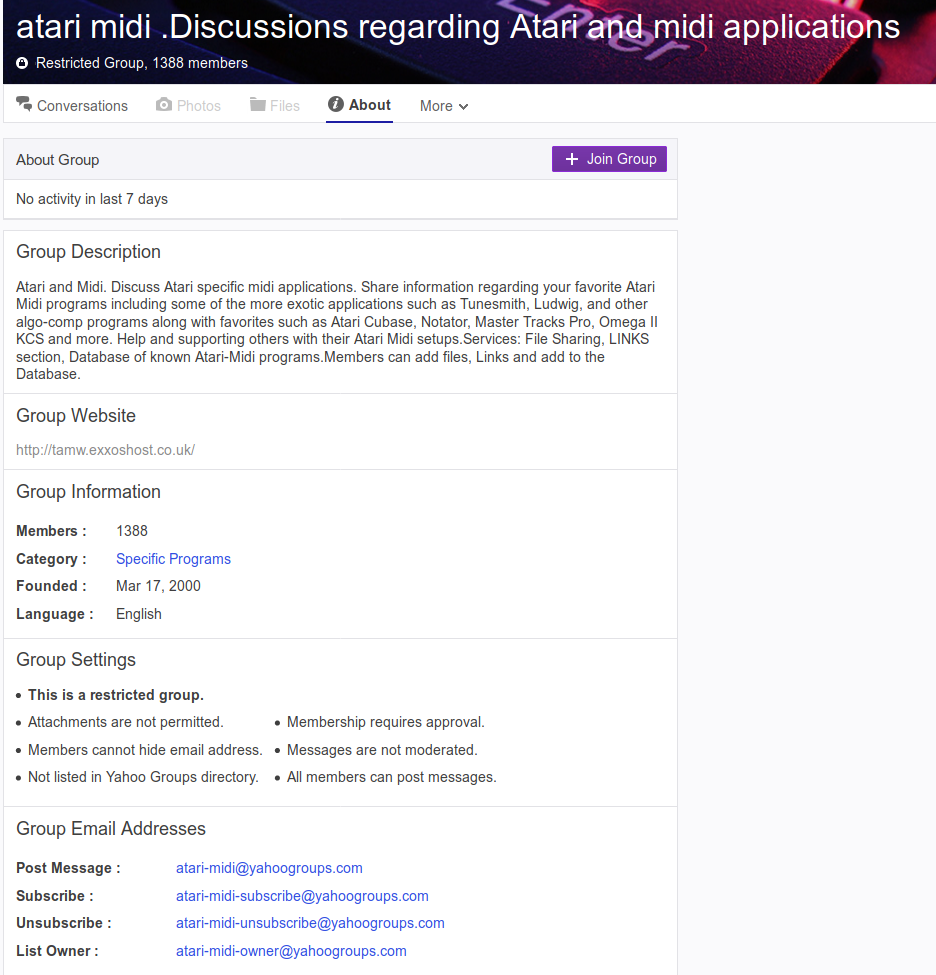936x975 pixels.
Task: Click the 'Group Email Addresses' heading
Action: [111, 828]
